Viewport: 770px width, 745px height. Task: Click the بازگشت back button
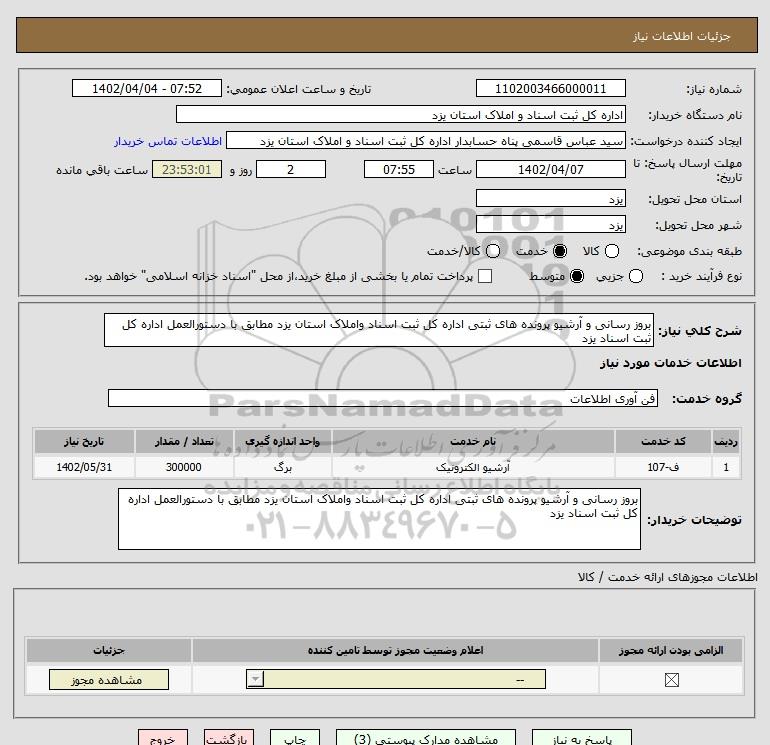(229, 738)
